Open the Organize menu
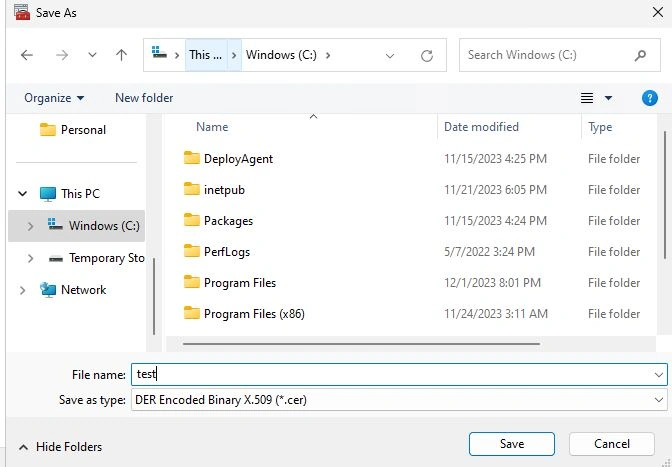Screen dimensions: 672x467 (54, 98)
